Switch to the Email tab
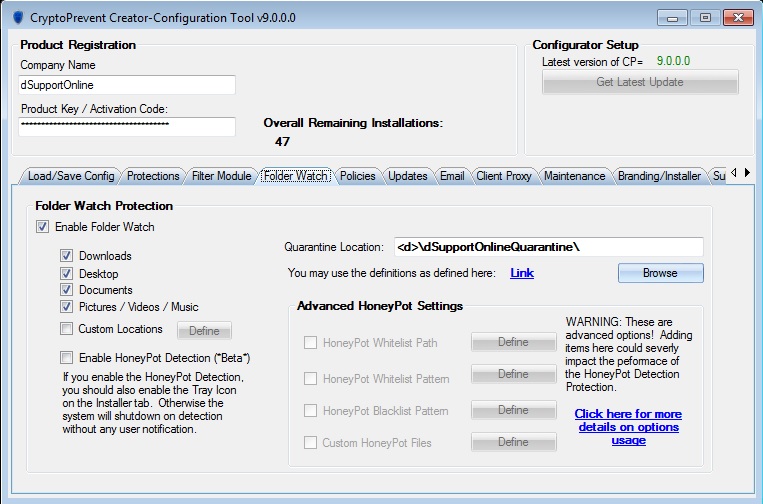This screenshot has width=763, height=504. 452,176
